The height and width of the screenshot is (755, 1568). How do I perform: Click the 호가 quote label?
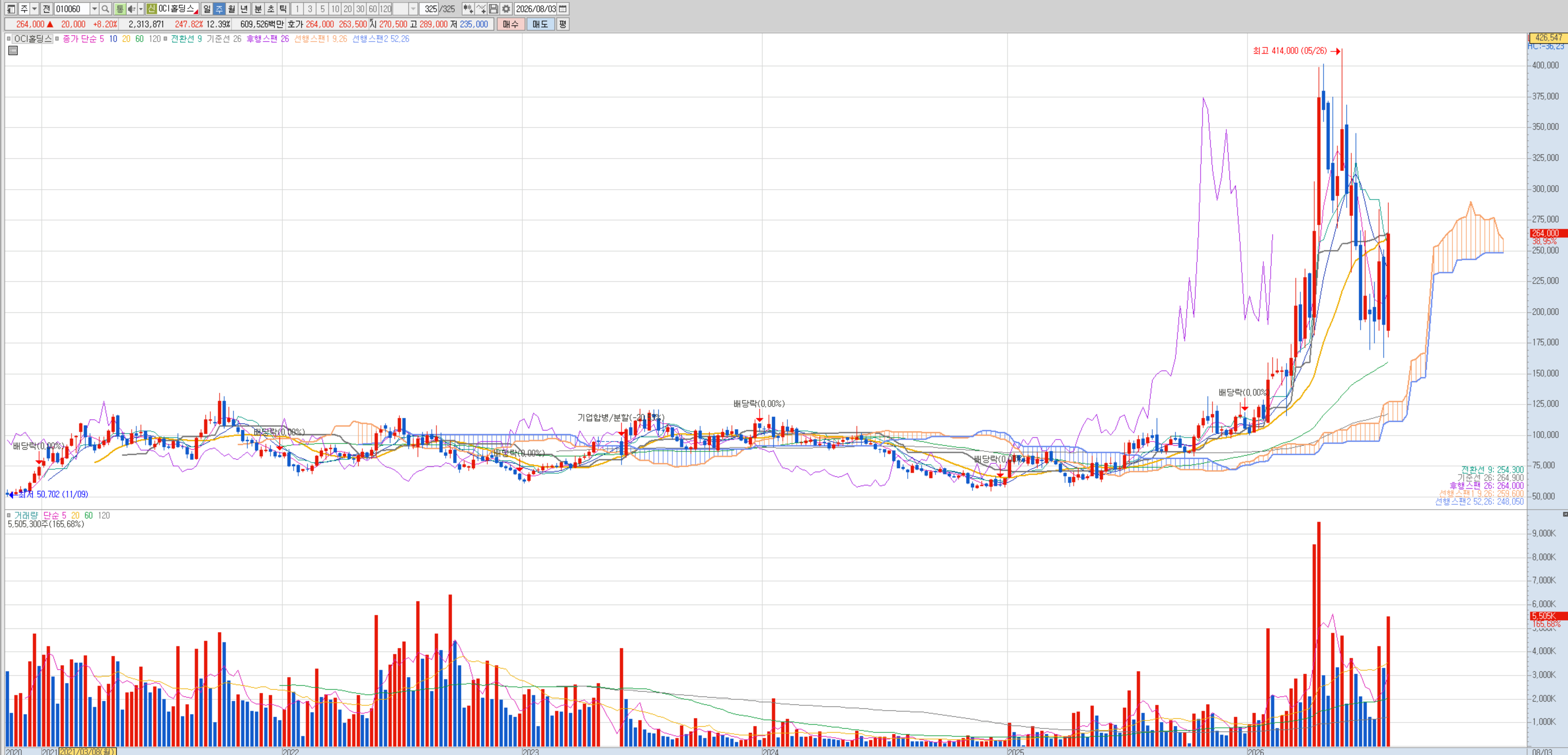coord(295,24)
